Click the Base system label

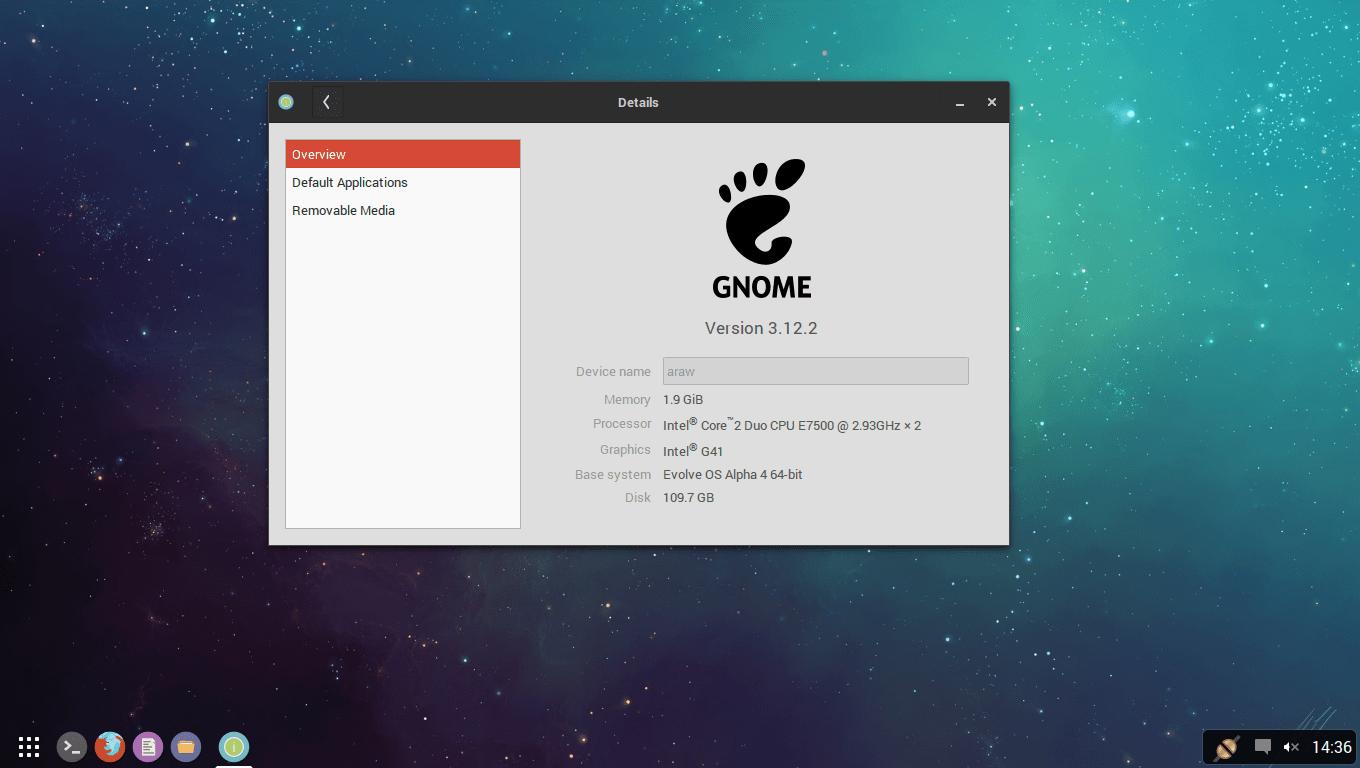point(613,474)
